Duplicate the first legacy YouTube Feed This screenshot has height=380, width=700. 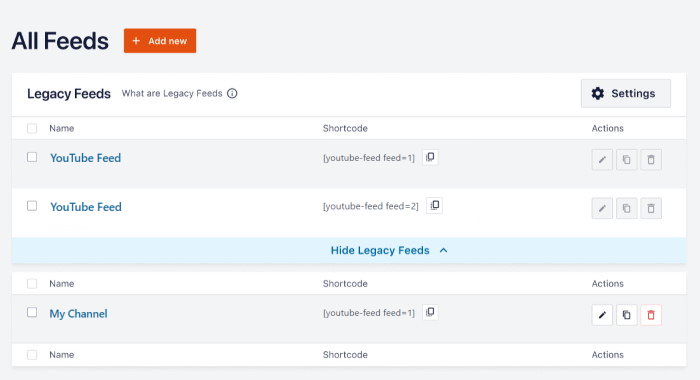pos(627,159)
